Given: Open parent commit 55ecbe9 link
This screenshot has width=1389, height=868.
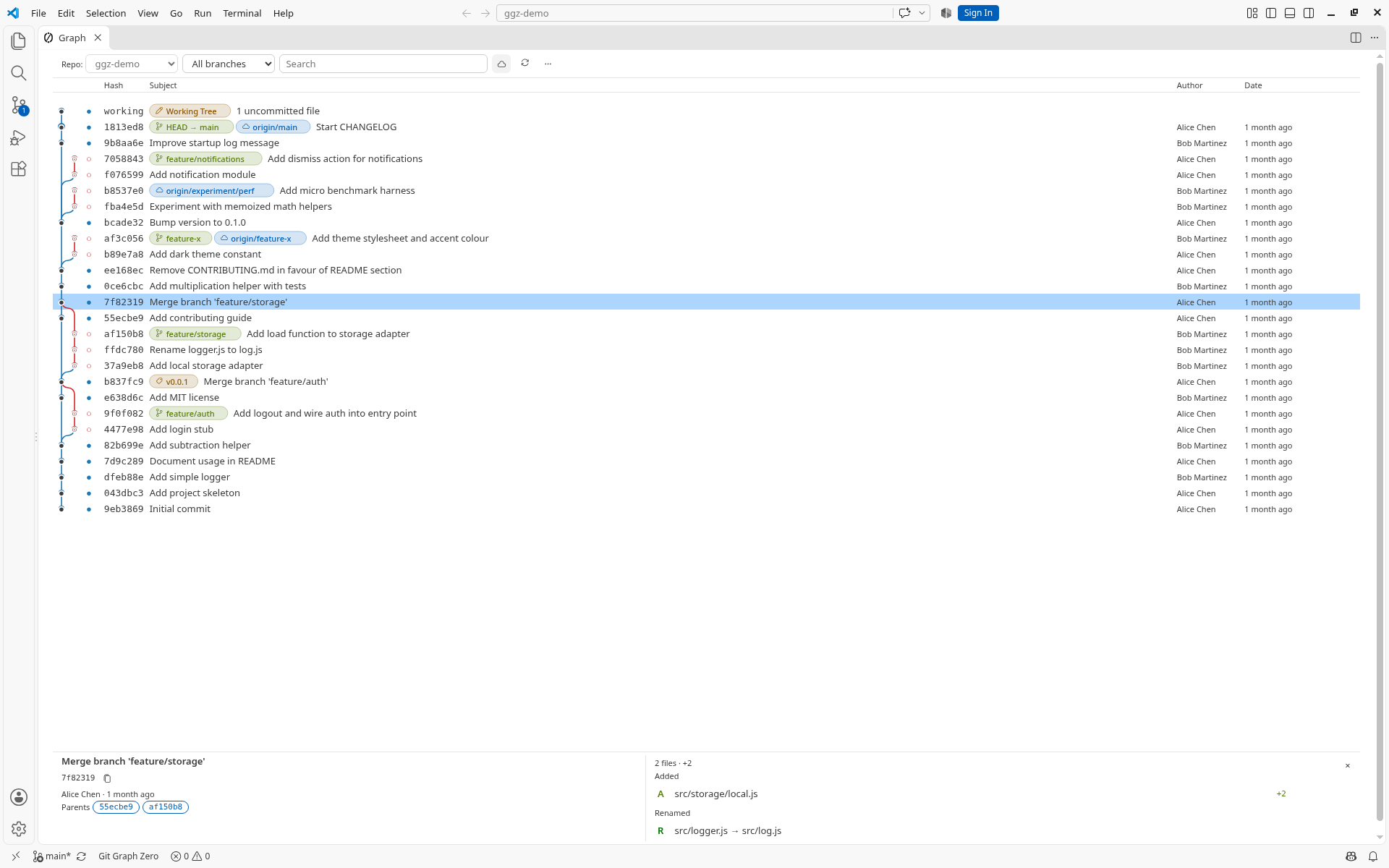Looking at the screenshot, I should pyautogui.click(x=116, y=807).
